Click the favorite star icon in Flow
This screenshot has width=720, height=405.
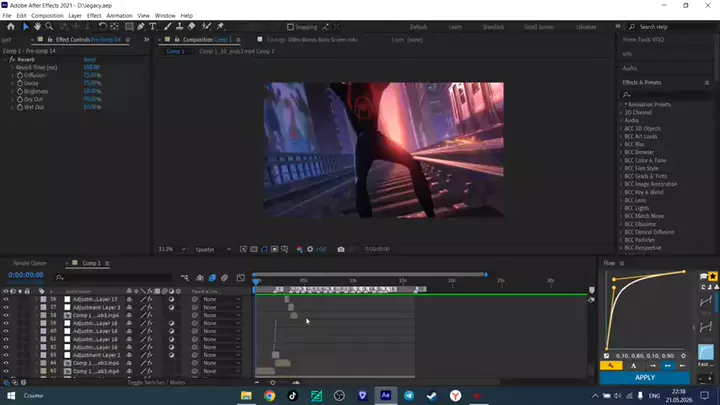pos(713,276)
